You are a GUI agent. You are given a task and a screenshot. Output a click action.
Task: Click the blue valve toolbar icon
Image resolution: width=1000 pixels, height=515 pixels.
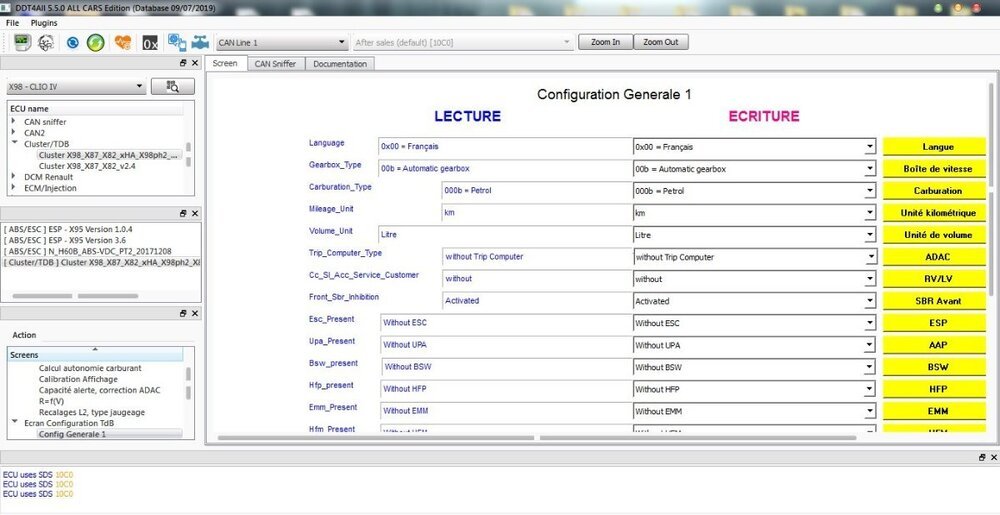coord(201,43)
